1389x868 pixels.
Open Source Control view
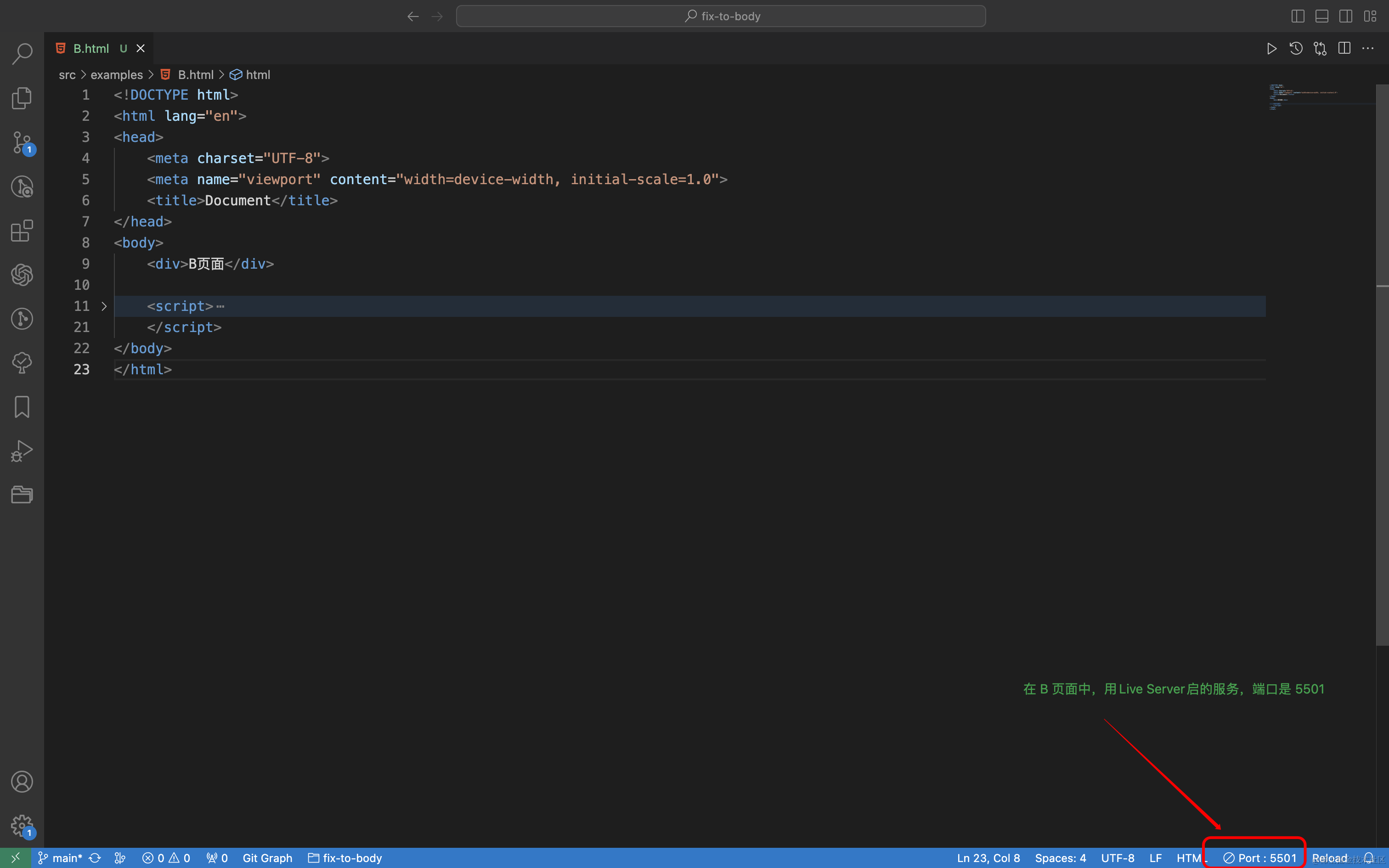coord(22,142)
